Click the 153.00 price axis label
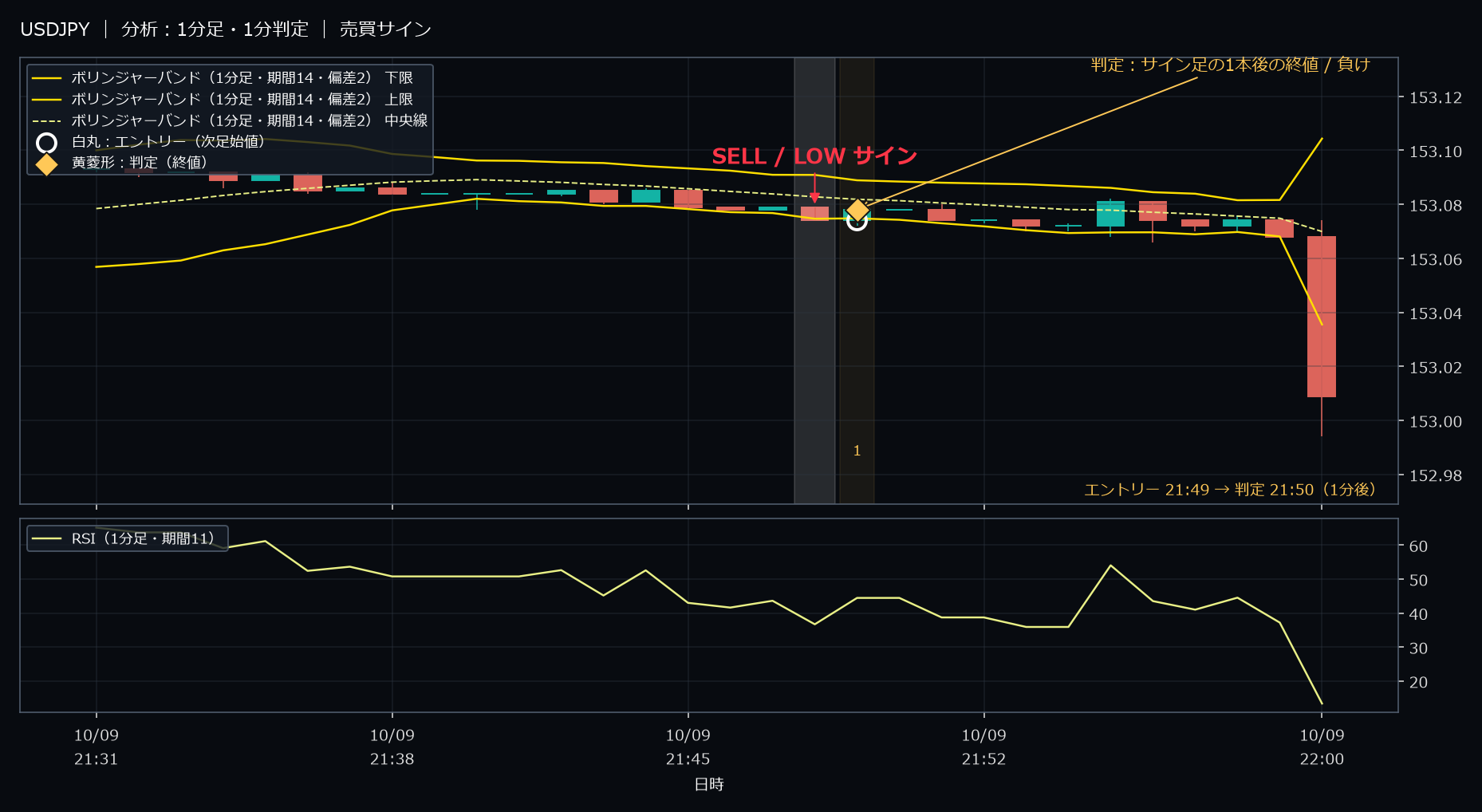This screenshot has width=1482, height=812. click(1436, 422)
